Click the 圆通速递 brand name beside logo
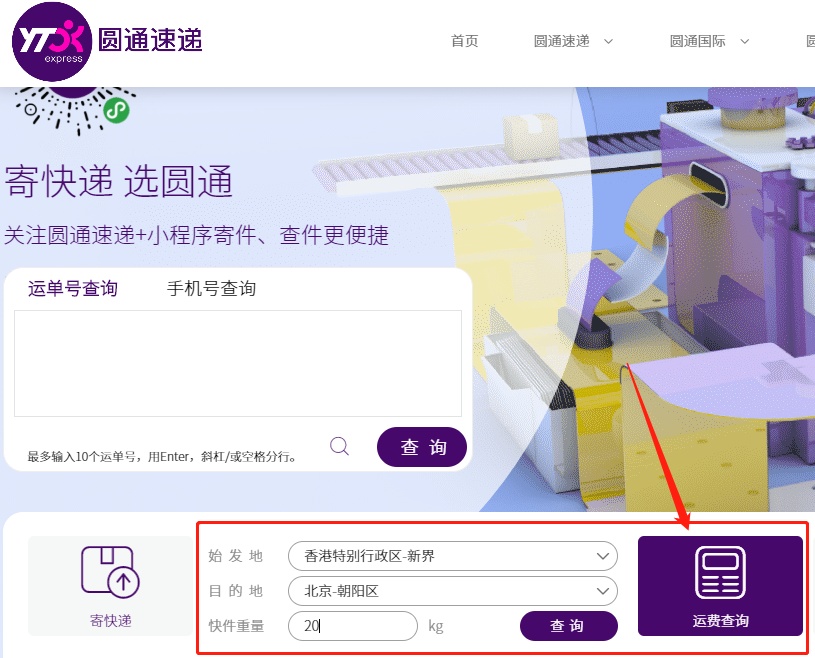The image size is (815, 658). (x=150, y=40)
